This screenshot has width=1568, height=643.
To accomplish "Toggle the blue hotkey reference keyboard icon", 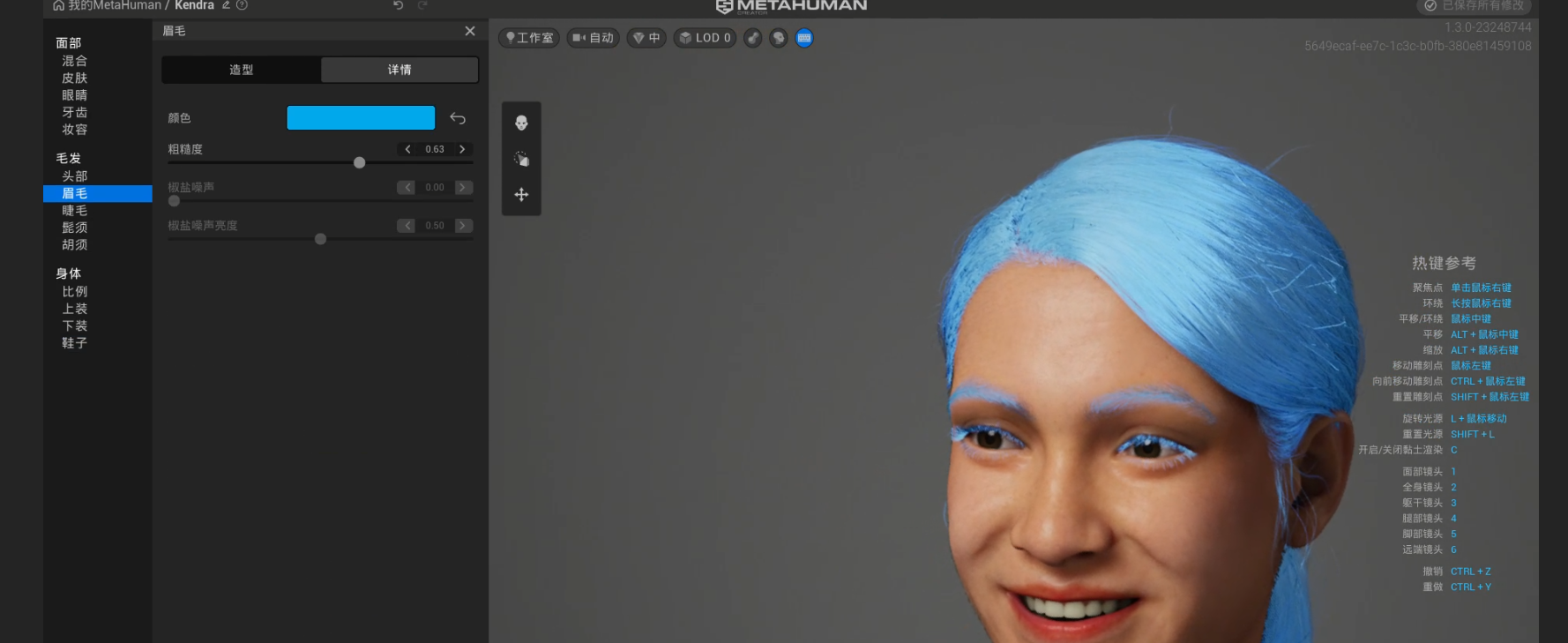I will [804, 38].
